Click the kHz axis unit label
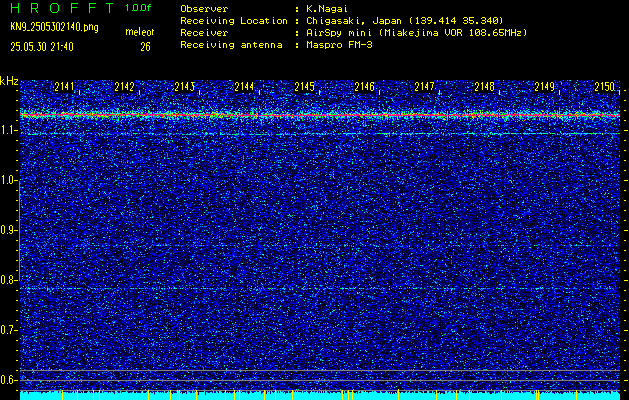Image resolution: width=629 pixels, height=400 pixels. click(9, 81)
